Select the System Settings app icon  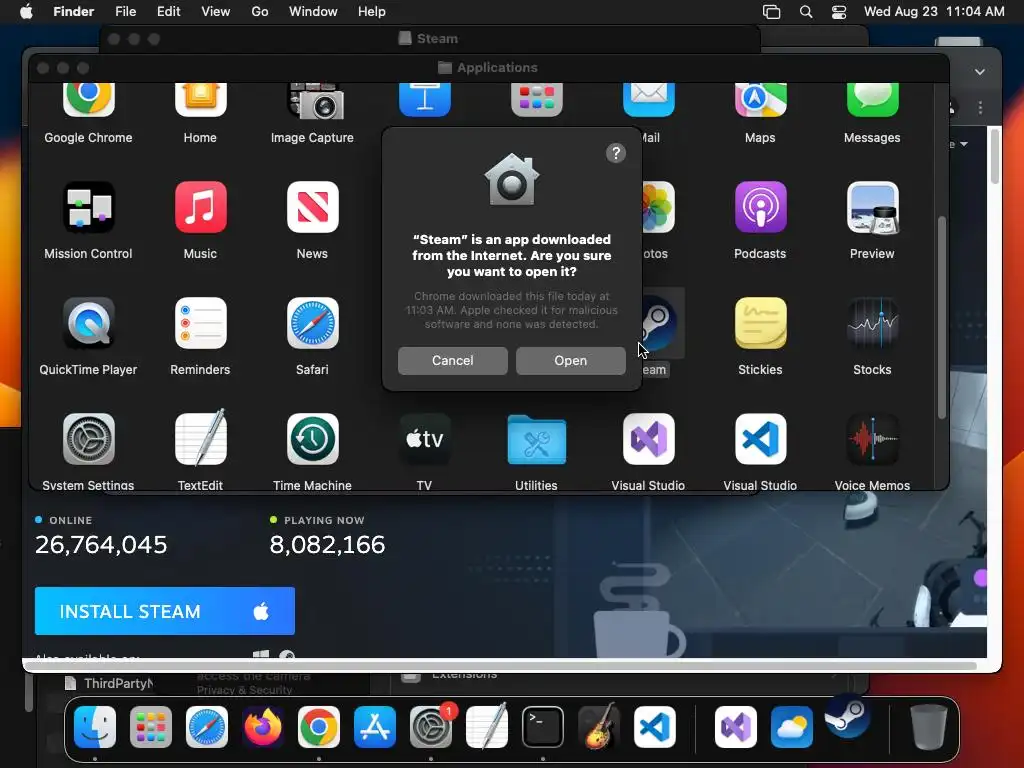pos(88,439)
